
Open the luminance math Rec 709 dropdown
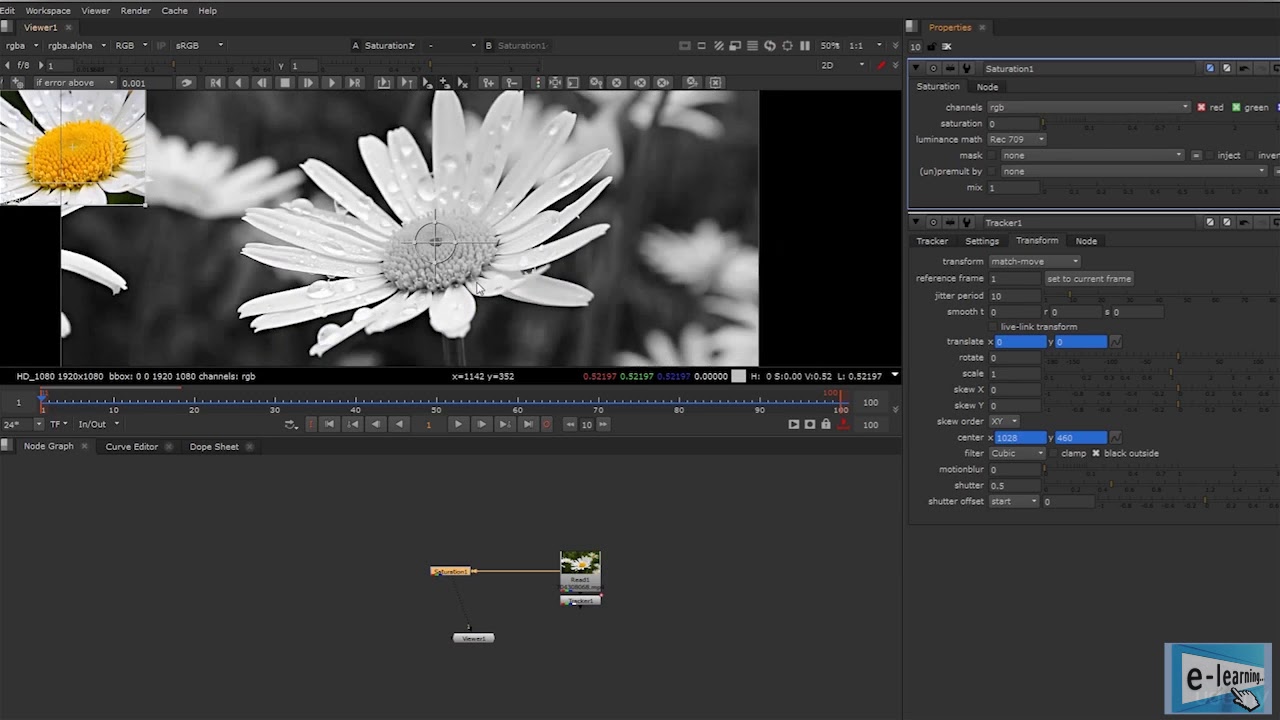click(1016, 140)
